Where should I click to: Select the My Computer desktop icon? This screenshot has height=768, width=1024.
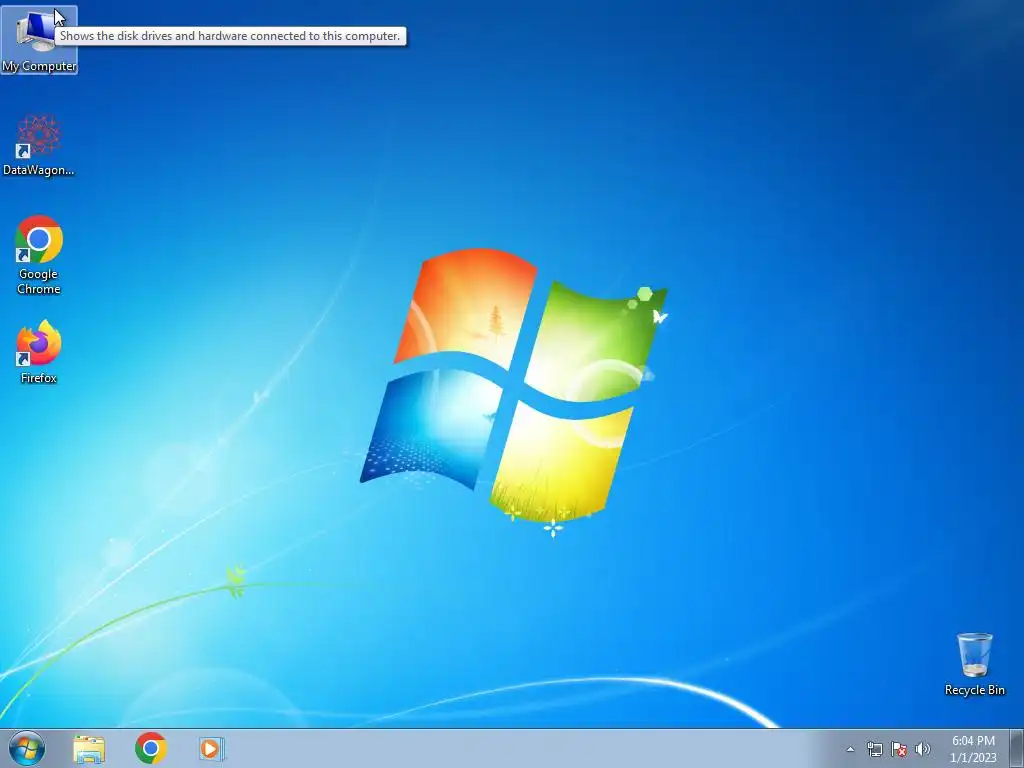coord(39,40)
